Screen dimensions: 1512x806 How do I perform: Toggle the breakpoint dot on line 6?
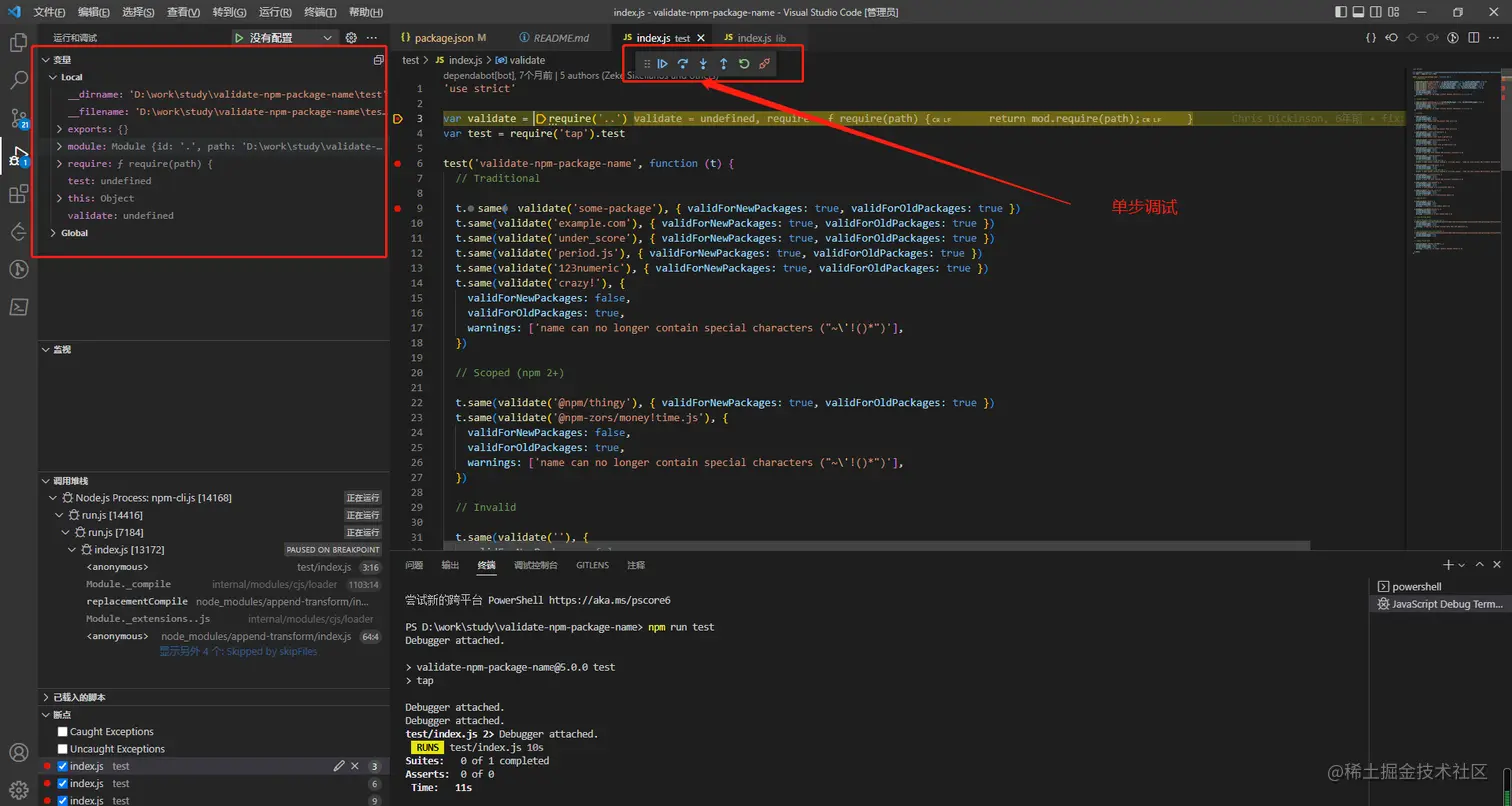(x=398, y=163)
